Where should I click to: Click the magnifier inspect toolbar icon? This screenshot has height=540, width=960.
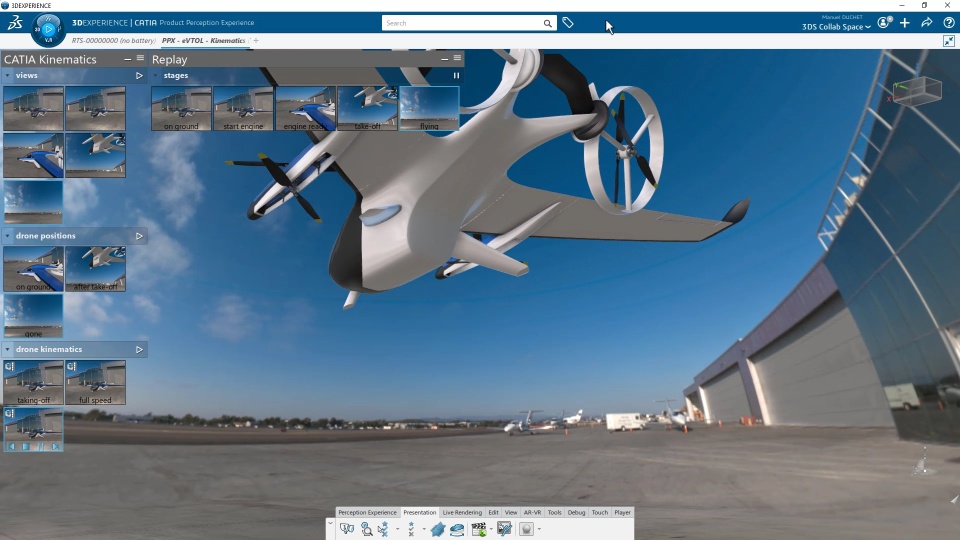click(x=366, y=529)
